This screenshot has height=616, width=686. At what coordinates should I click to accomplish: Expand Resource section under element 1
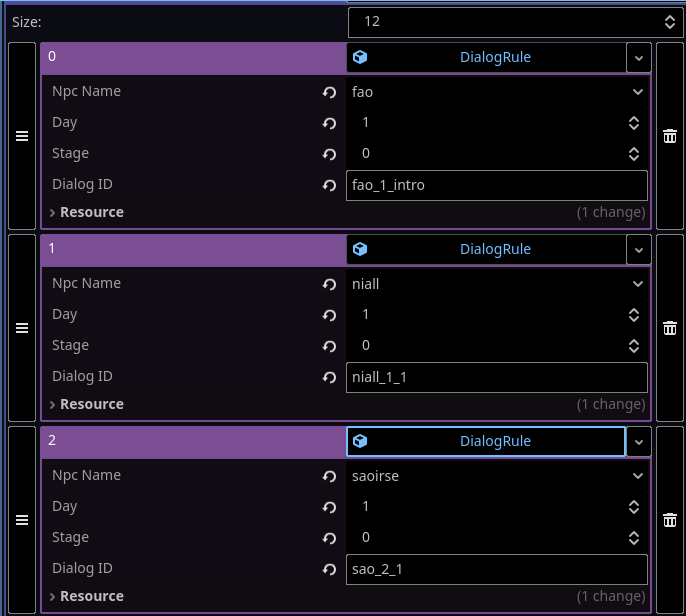click(x=86, y=404)
